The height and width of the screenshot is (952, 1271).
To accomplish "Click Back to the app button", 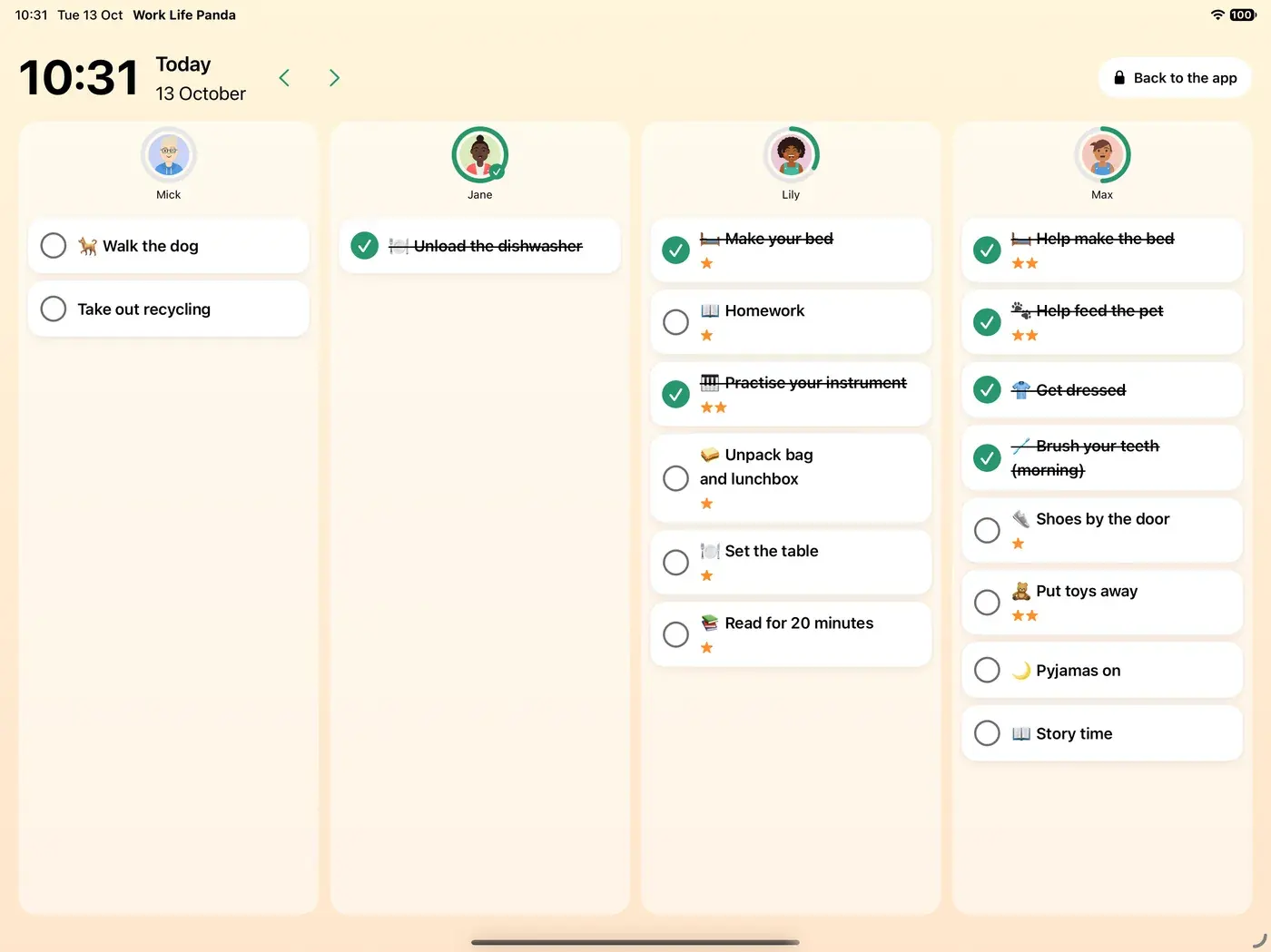I will coord(1175,78).
